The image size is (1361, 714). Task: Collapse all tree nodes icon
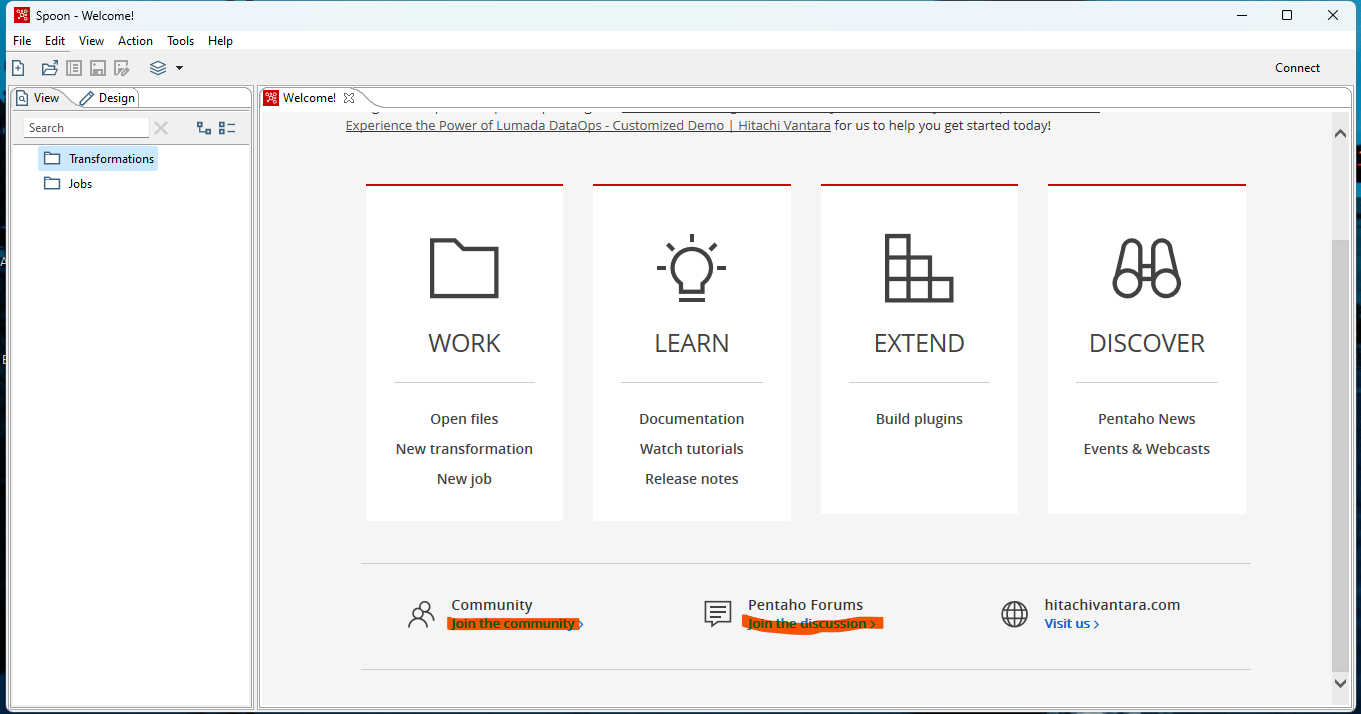[x=227, y=128]
